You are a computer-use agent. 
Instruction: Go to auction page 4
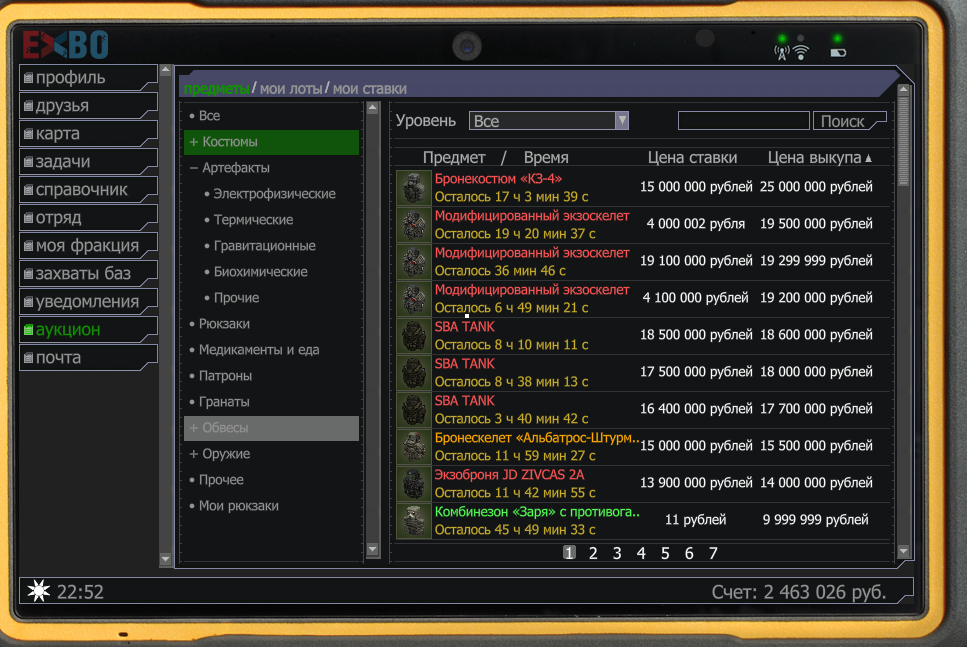(x=641, y=553)
